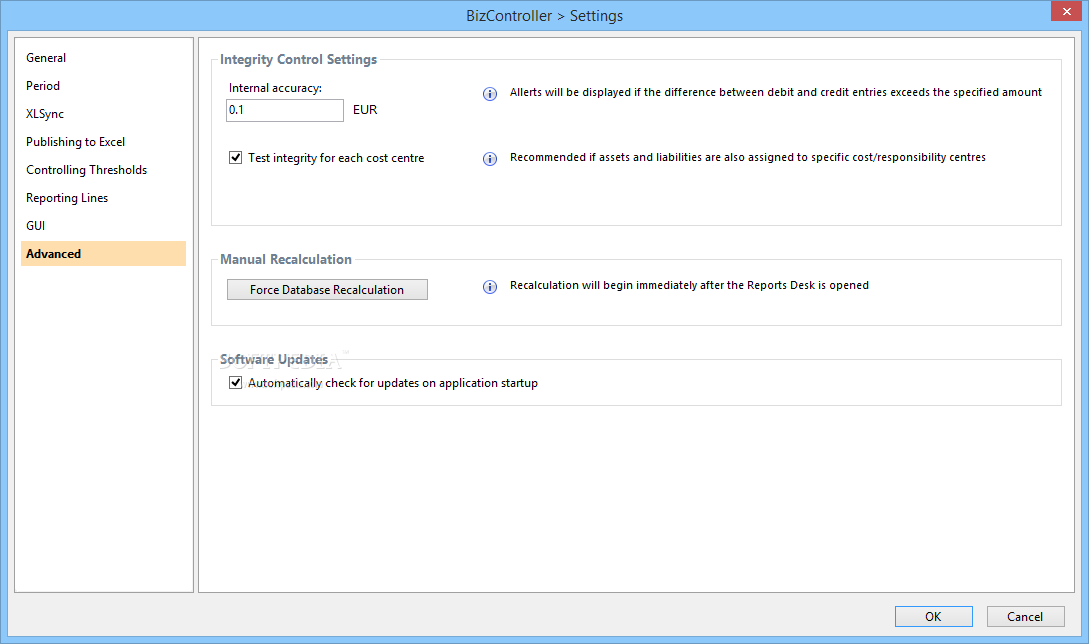Click Force Database Recalculation button
Screen dimensions: 1089x644
coord(327,290)
